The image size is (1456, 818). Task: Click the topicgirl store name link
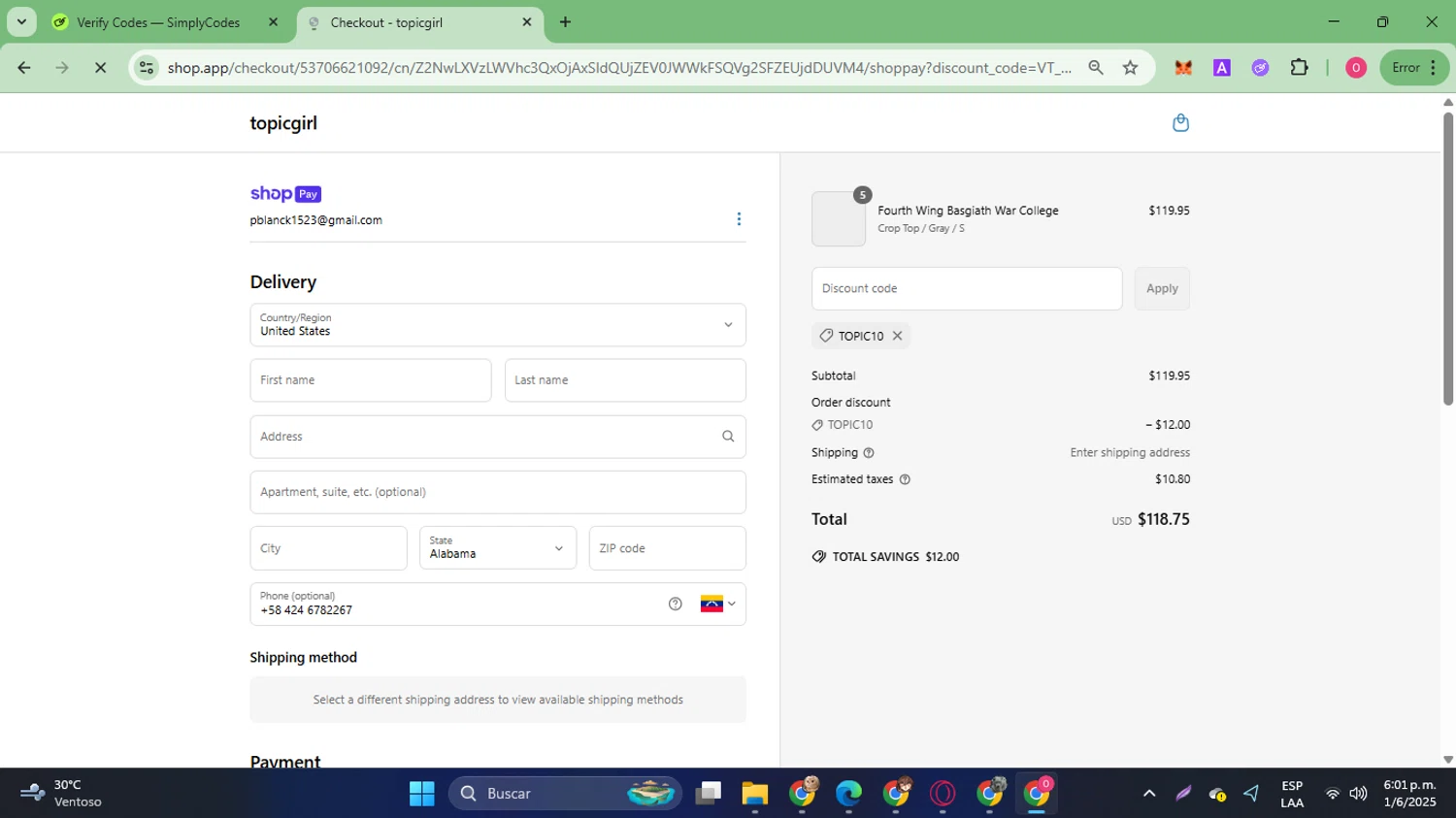pos(283,123)
